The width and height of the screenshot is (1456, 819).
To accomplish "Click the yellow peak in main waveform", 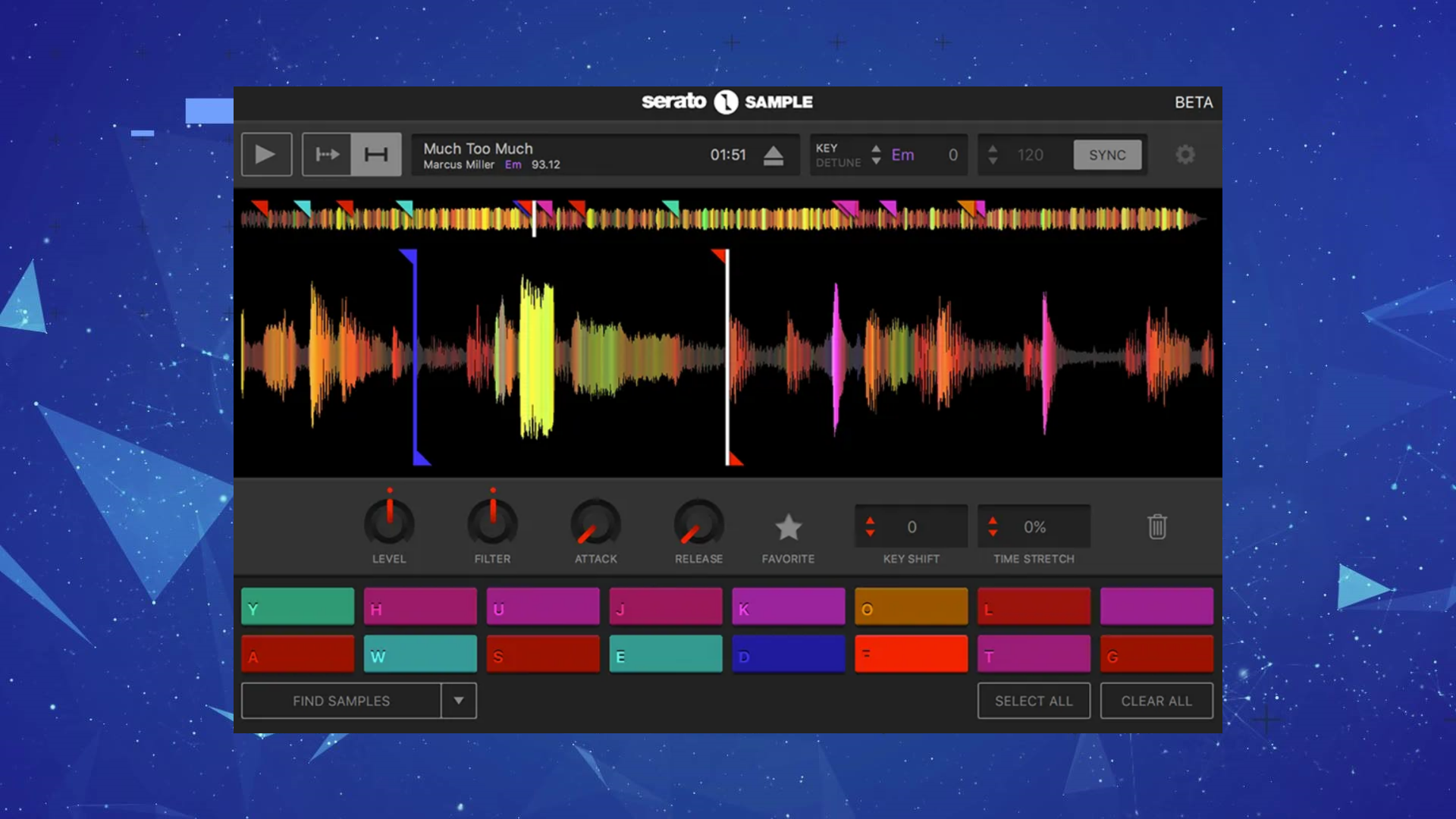I will [x=537, y=356].
